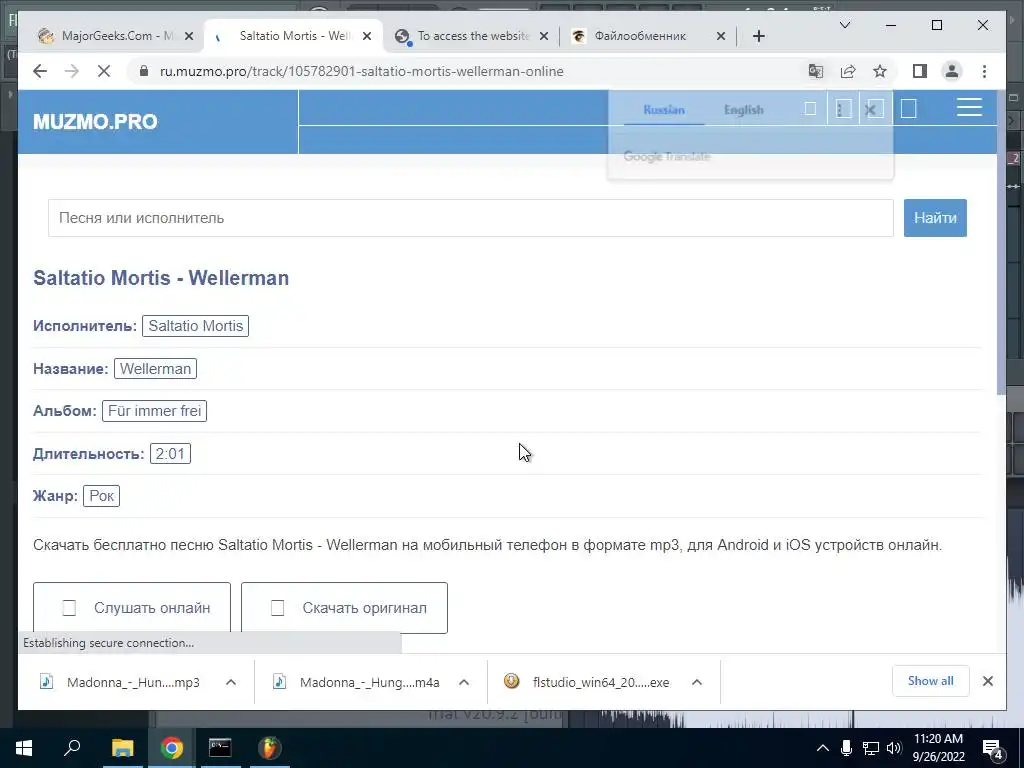1024x768 pixels.
Task: Open the volume tray icon
Action: click(893, 748)
